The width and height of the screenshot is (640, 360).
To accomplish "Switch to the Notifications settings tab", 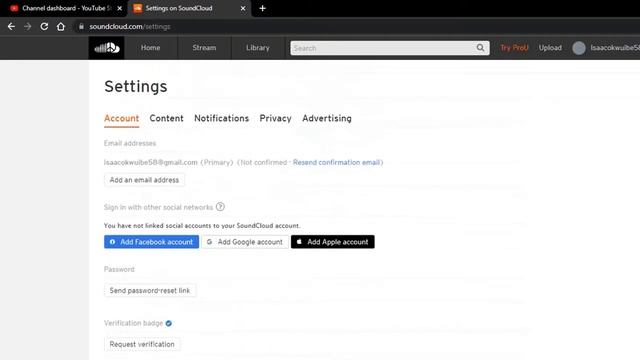I will tap(222, 118).
